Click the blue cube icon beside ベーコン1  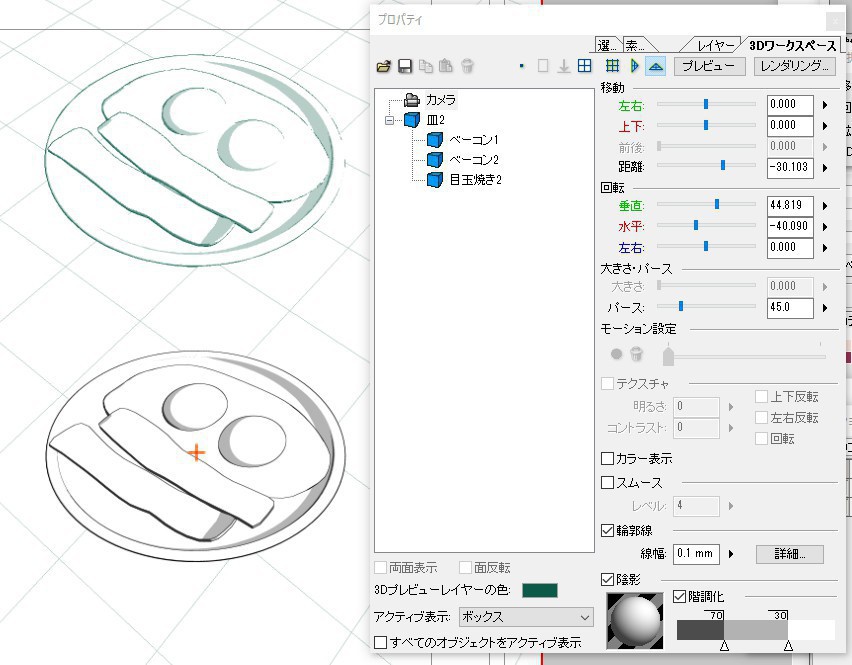(x=435, y=140)
